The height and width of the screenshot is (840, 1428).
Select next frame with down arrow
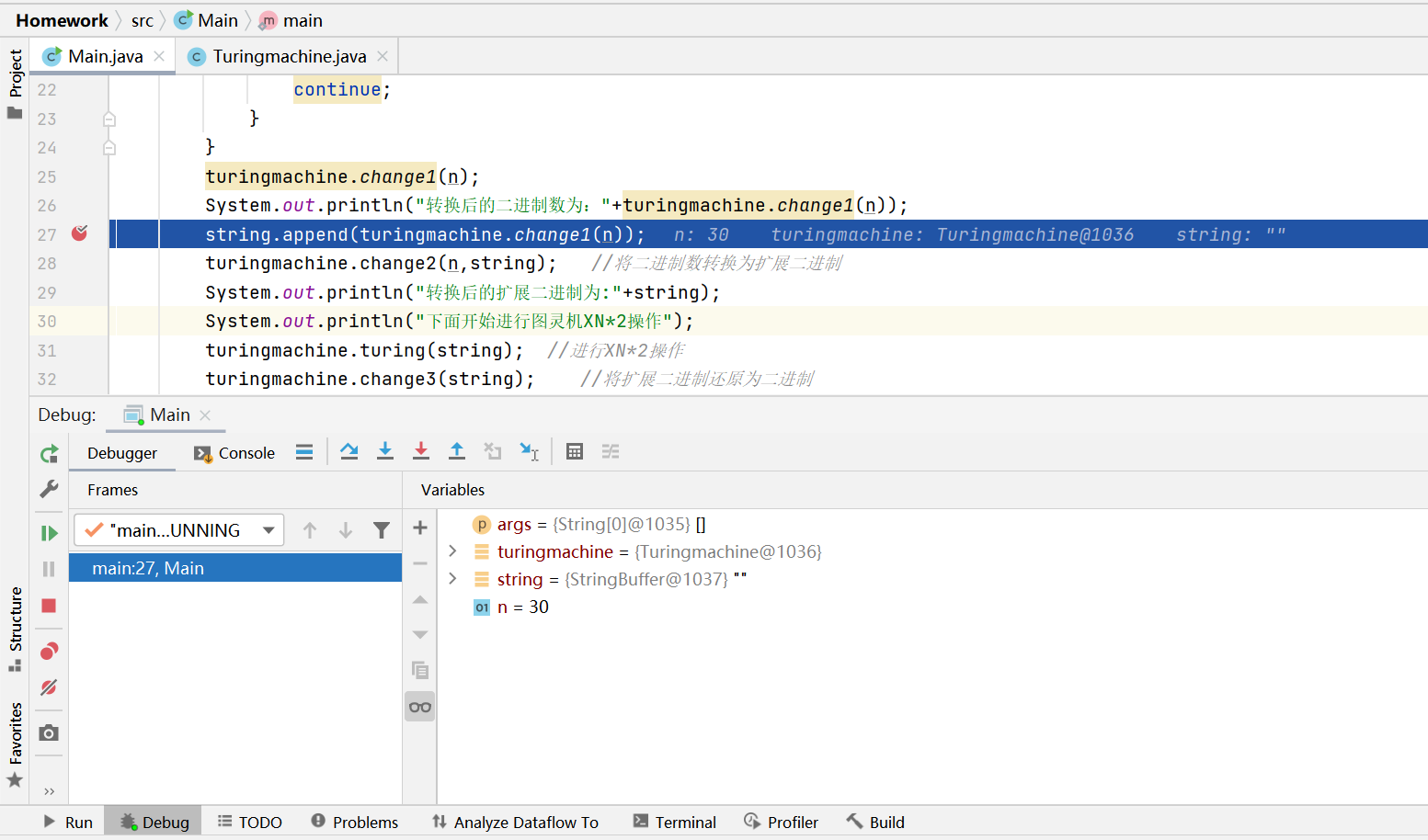[346, 530]
